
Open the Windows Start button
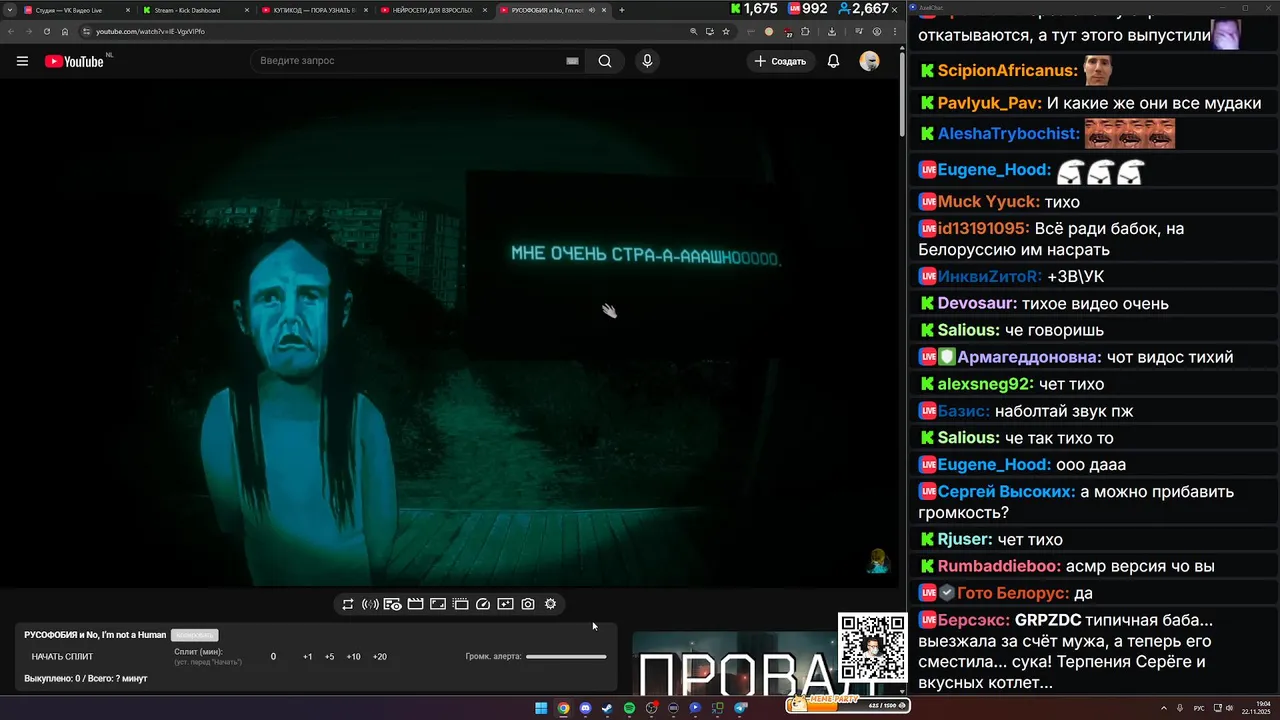click(541, 708)
